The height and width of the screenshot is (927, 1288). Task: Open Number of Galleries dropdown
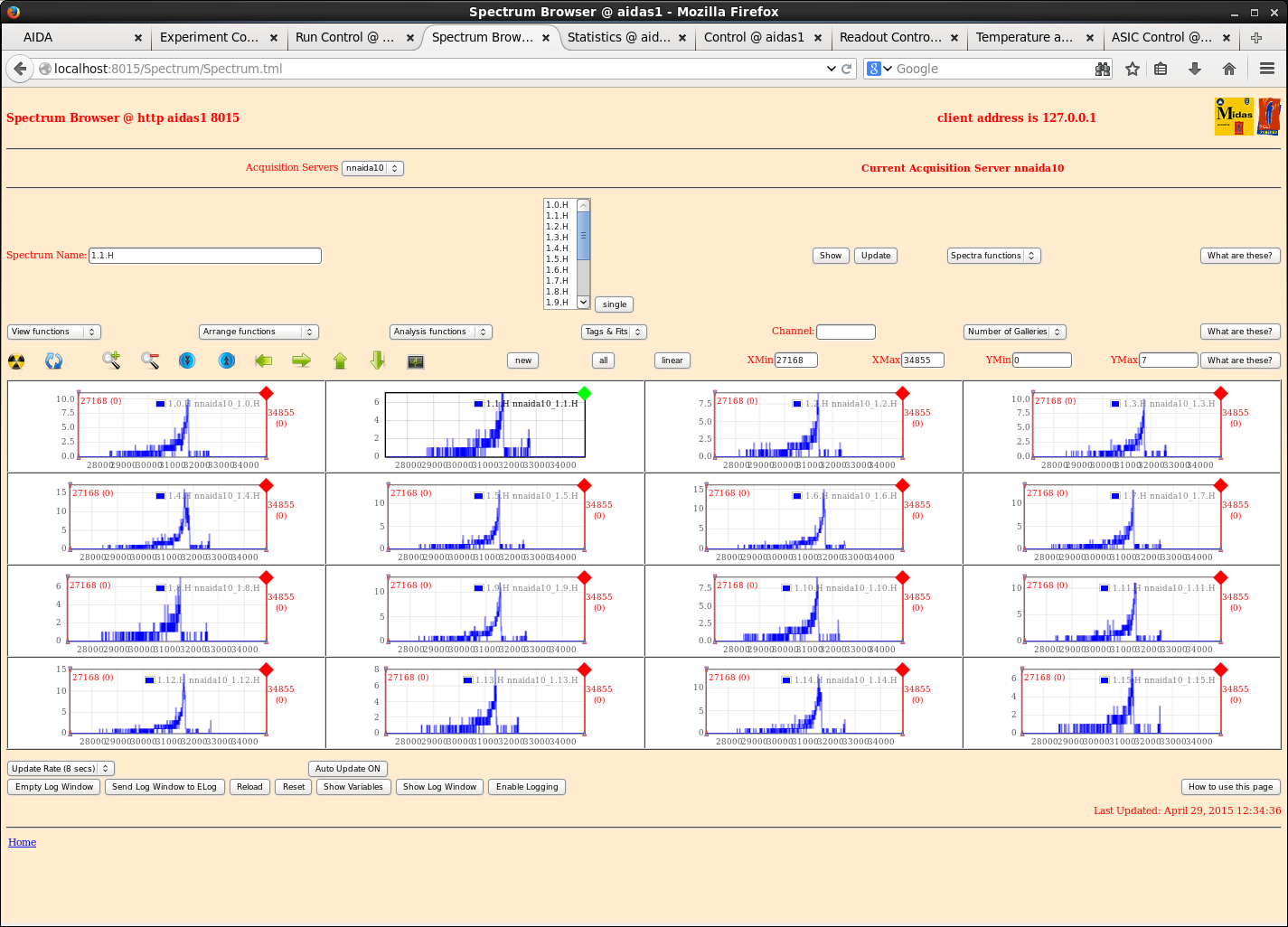(1015, 332)
